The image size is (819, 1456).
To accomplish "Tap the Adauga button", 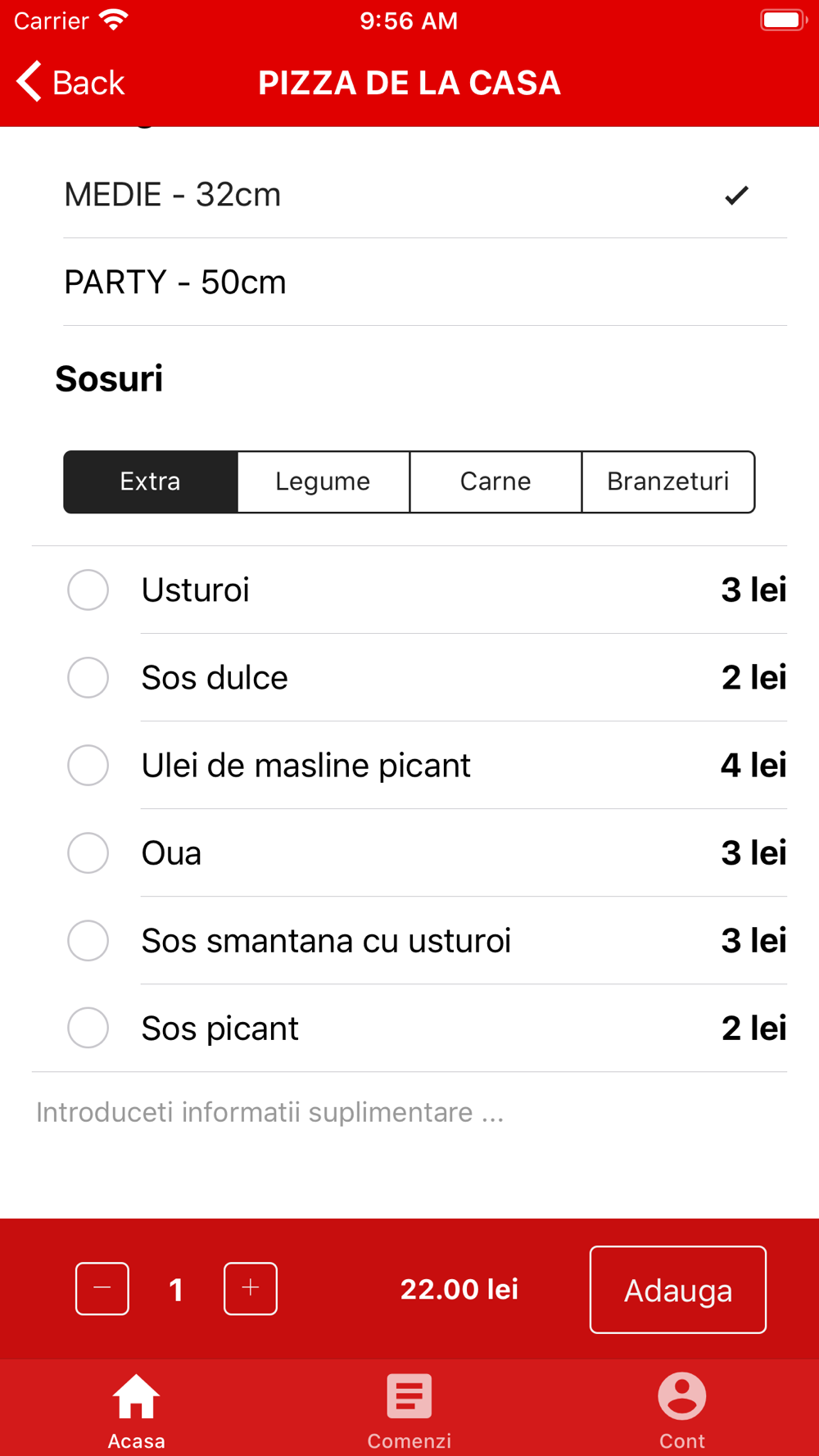I will point(678,1290).
